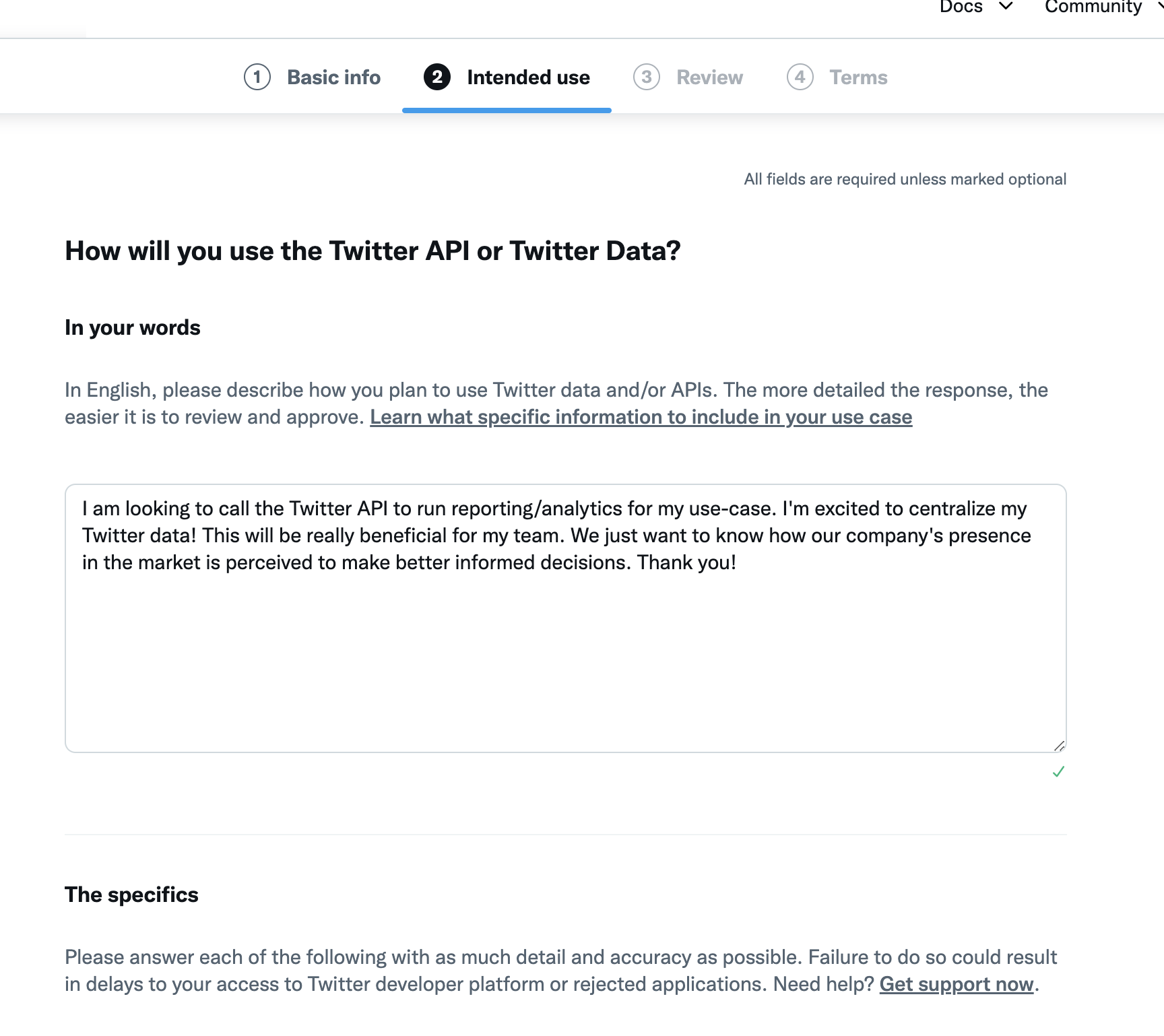
Task: Select the Intended use tab label
Action: [x=528, y=77]
